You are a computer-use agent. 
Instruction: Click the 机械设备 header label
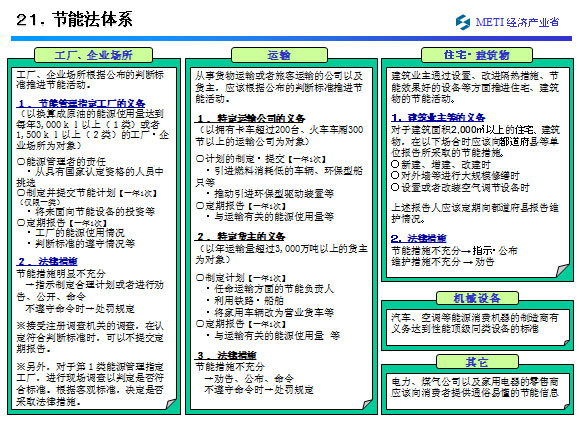point(477,298)
